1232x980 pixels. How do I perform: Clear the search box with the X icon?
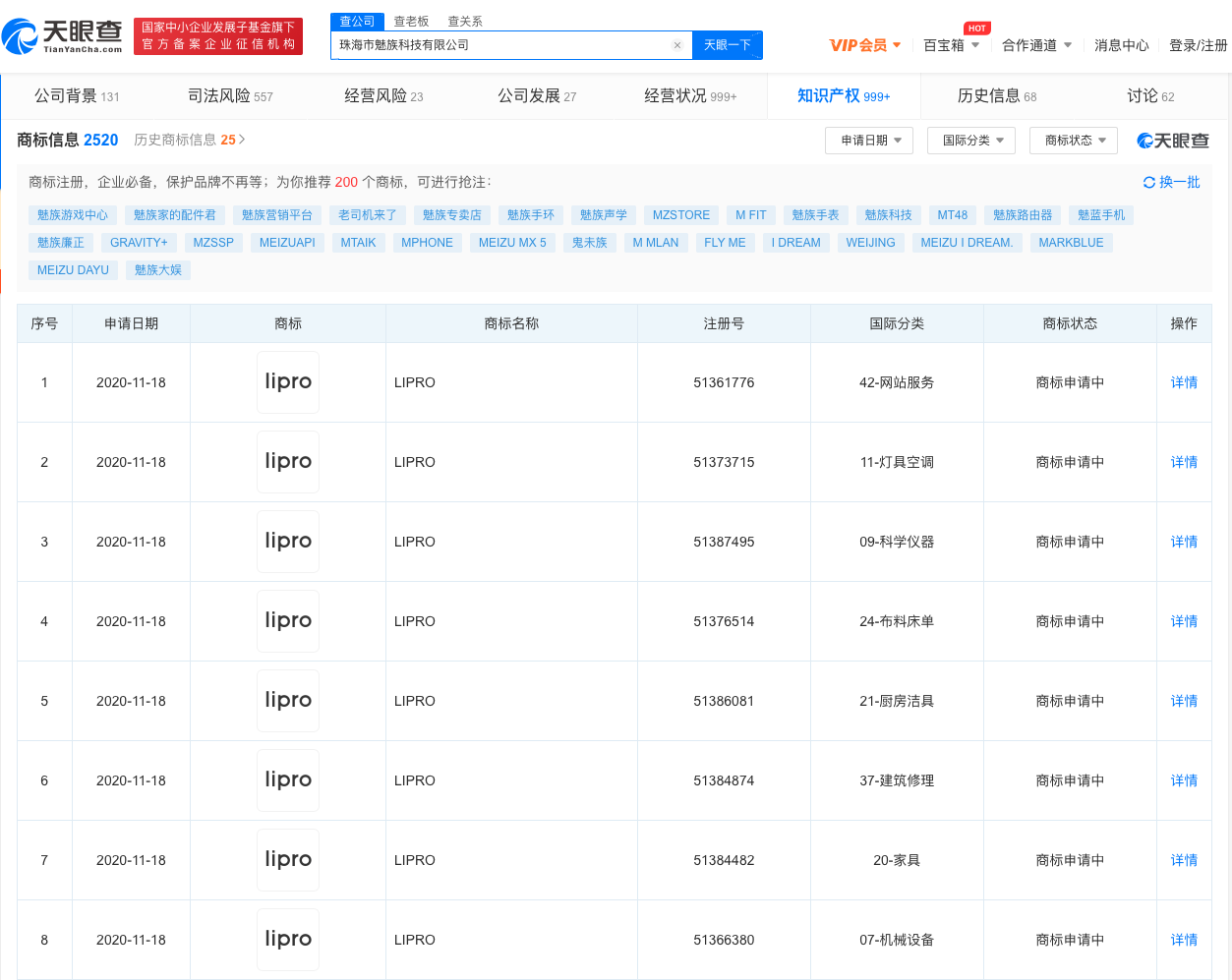coord(675,45)
